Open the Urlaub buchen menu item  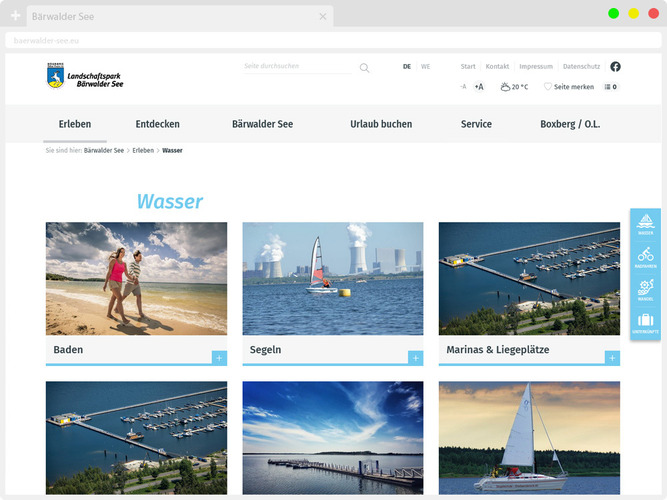381,124
